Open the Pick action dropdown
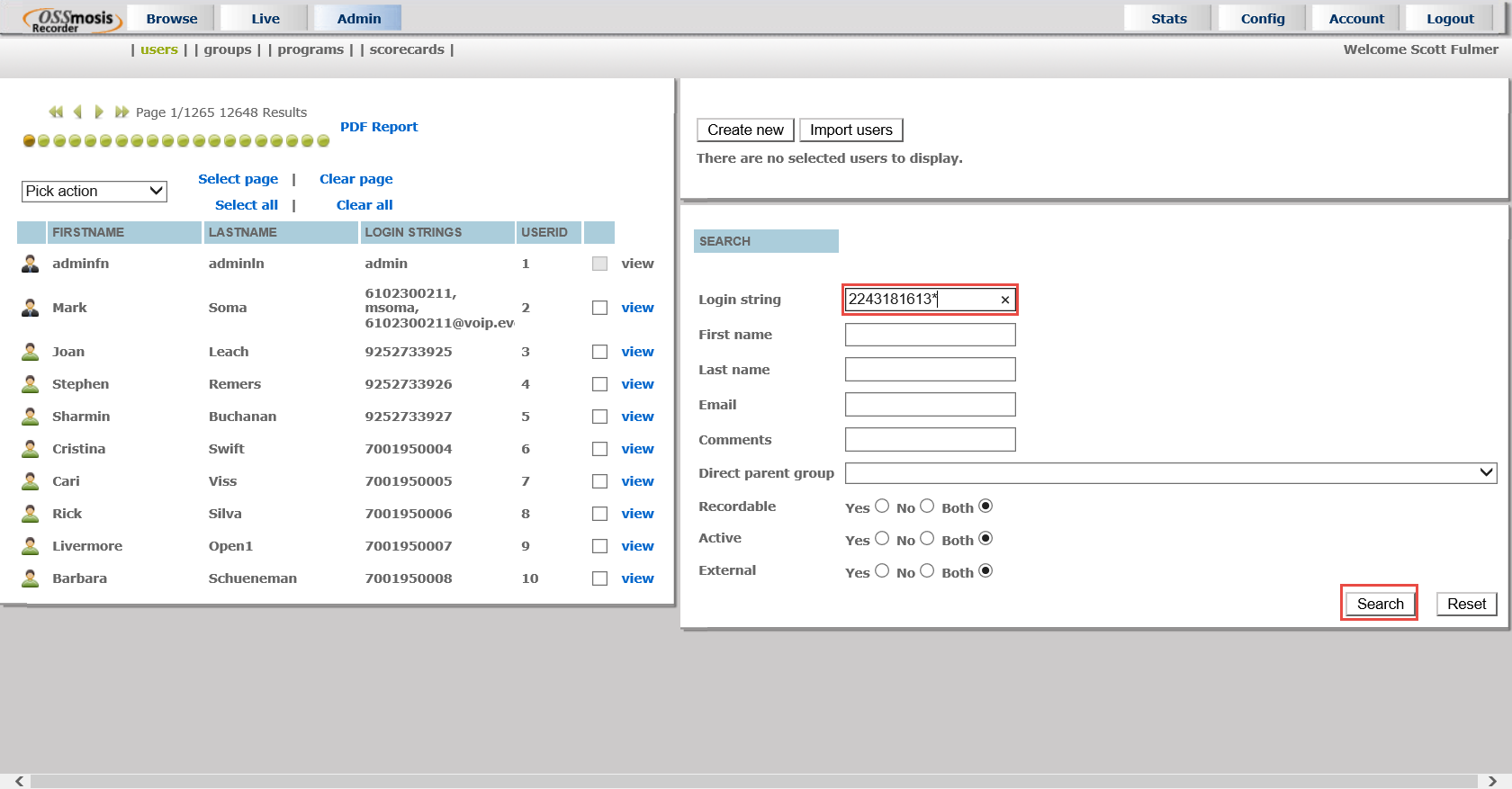 click(94, 191)
